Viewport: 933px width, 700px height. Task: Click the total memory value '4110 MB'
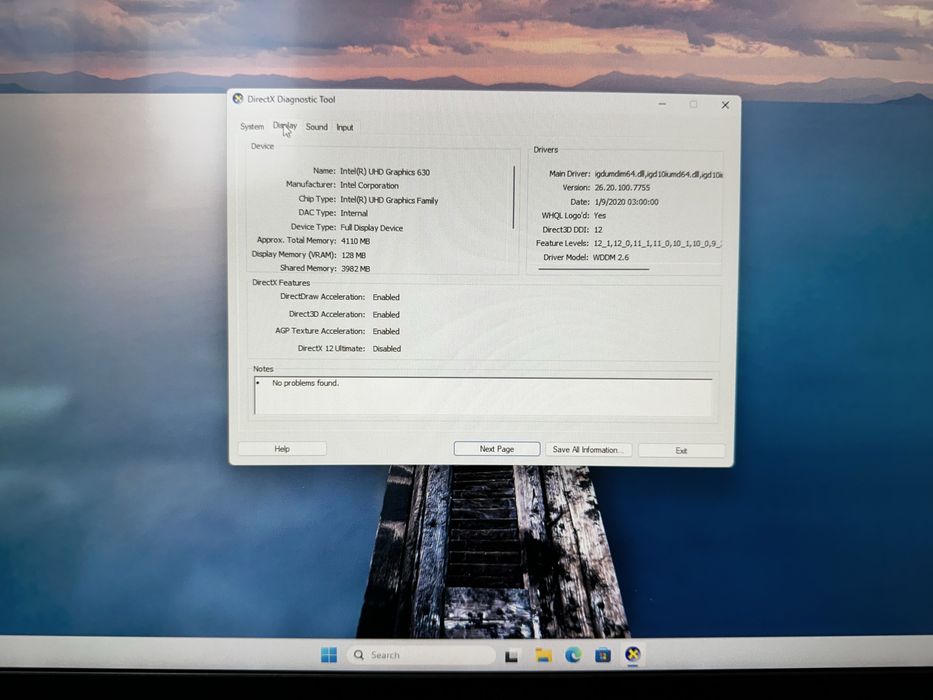355,241
